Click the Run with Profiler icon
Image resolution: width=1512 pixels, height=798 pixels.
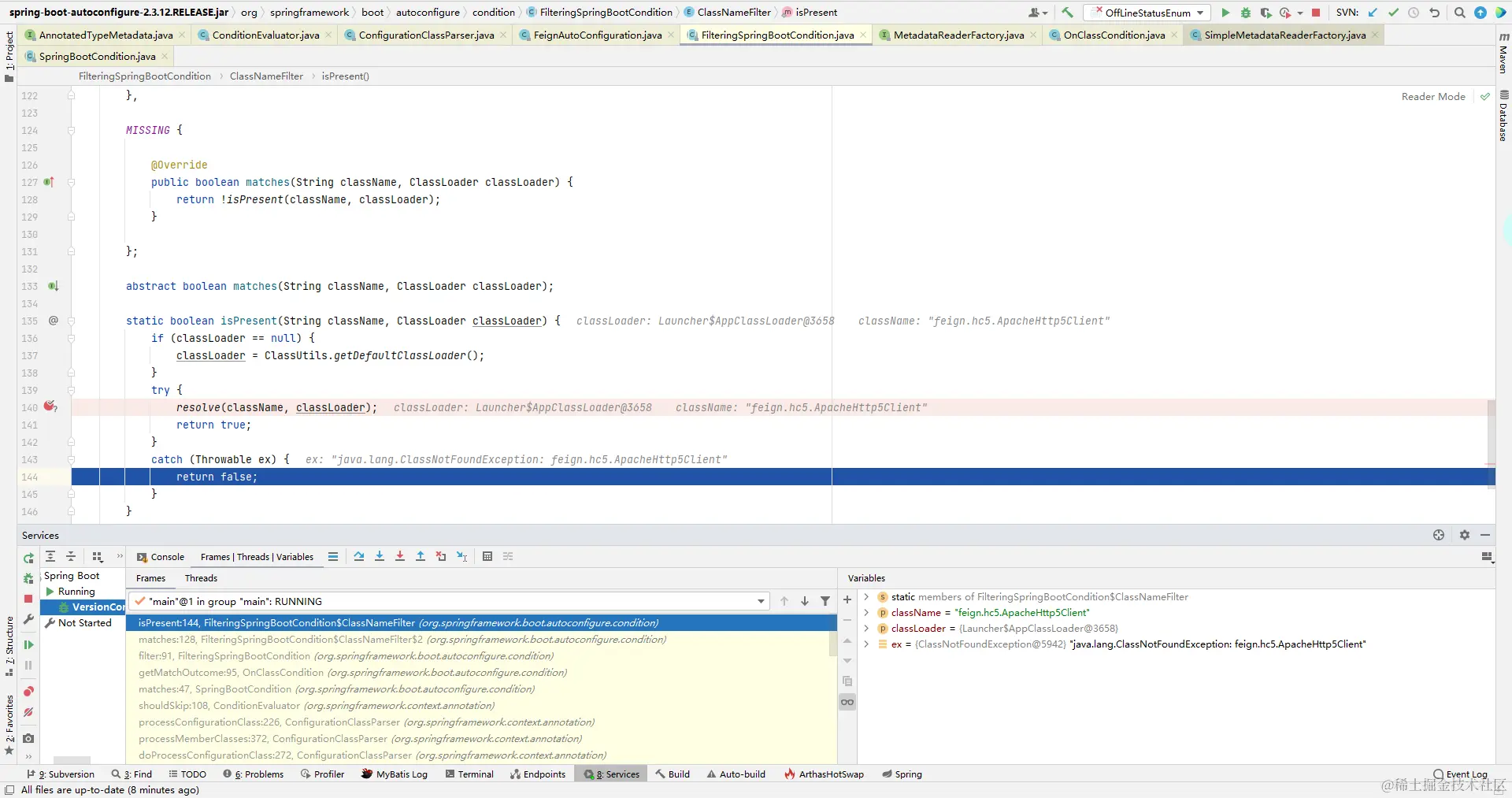[1285, 13]
